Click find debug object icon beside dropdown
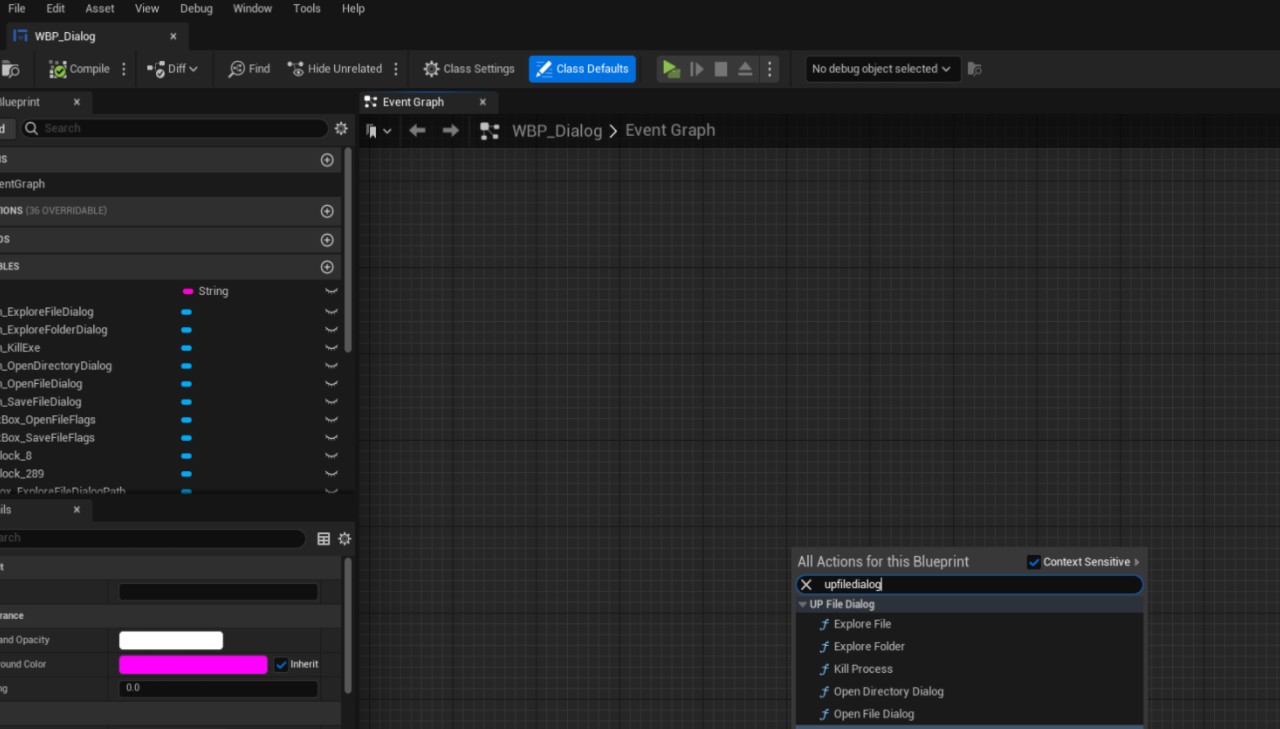The width and height of the screenshot is (1280, 729). [x=975, y=69]
